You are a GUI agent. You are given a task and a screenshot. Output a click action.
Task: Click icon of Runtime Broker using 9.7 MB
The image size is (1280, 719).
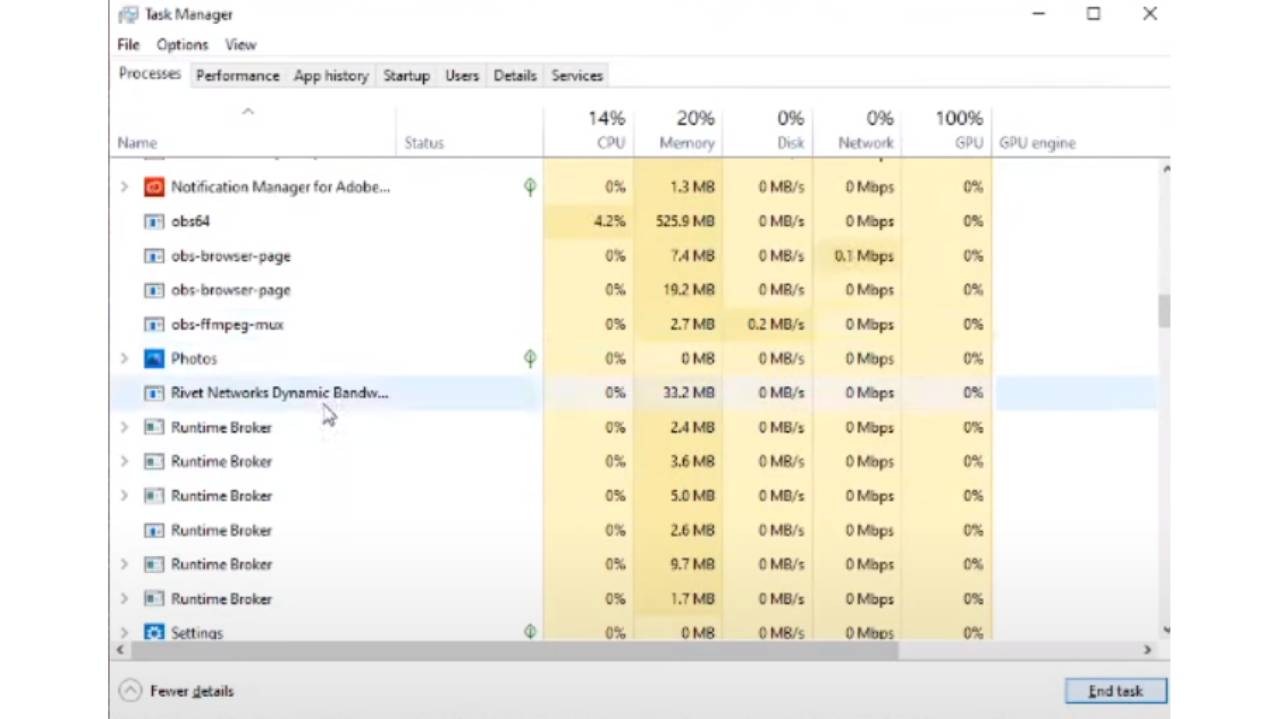click(153, 564)
